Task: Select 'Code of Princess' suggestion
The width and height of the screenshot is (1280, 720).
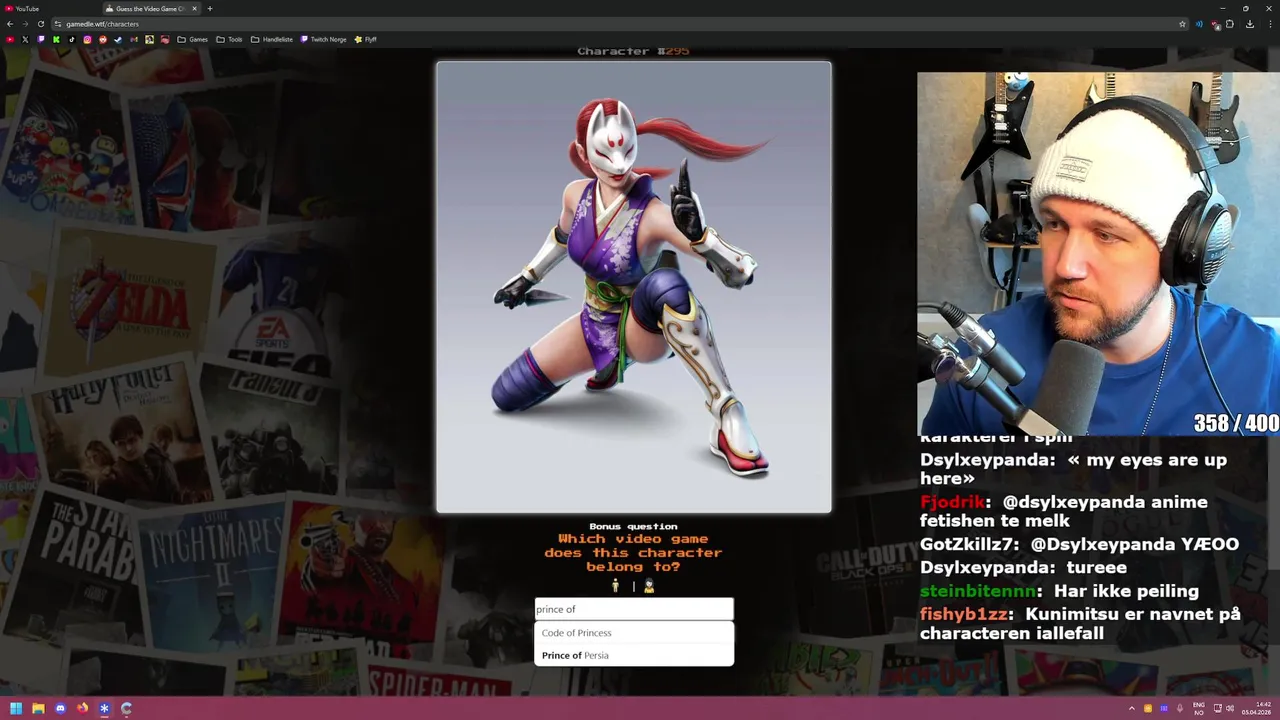Action: click(633, 633)
